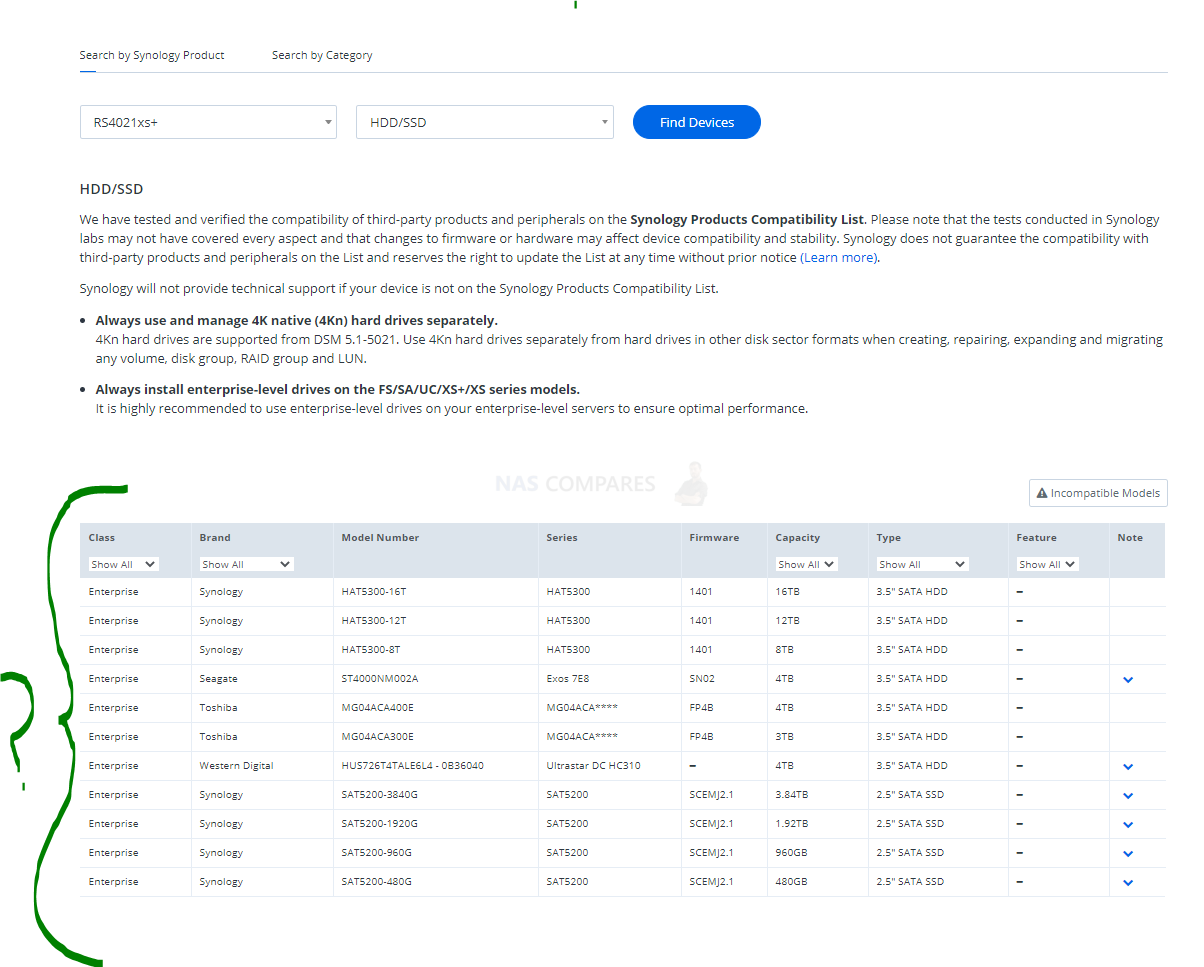Image resolution: width=1204 pixels, height=967 pixels.
Task: Select model number SAT5200-3840G
Action: point(380,795)
